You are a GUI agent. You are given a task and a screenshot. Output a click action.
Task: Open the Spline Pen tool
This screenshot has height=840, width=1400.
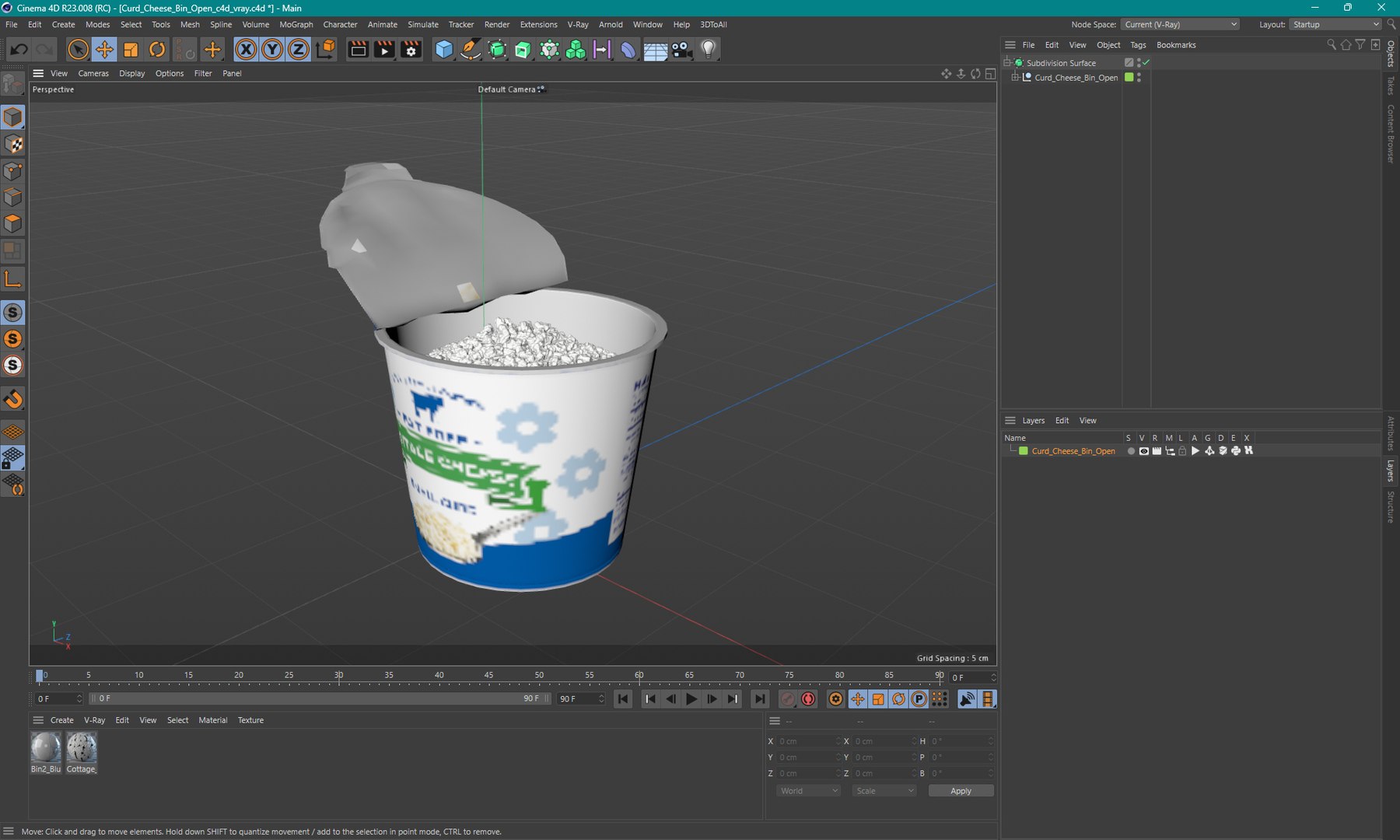471,50
